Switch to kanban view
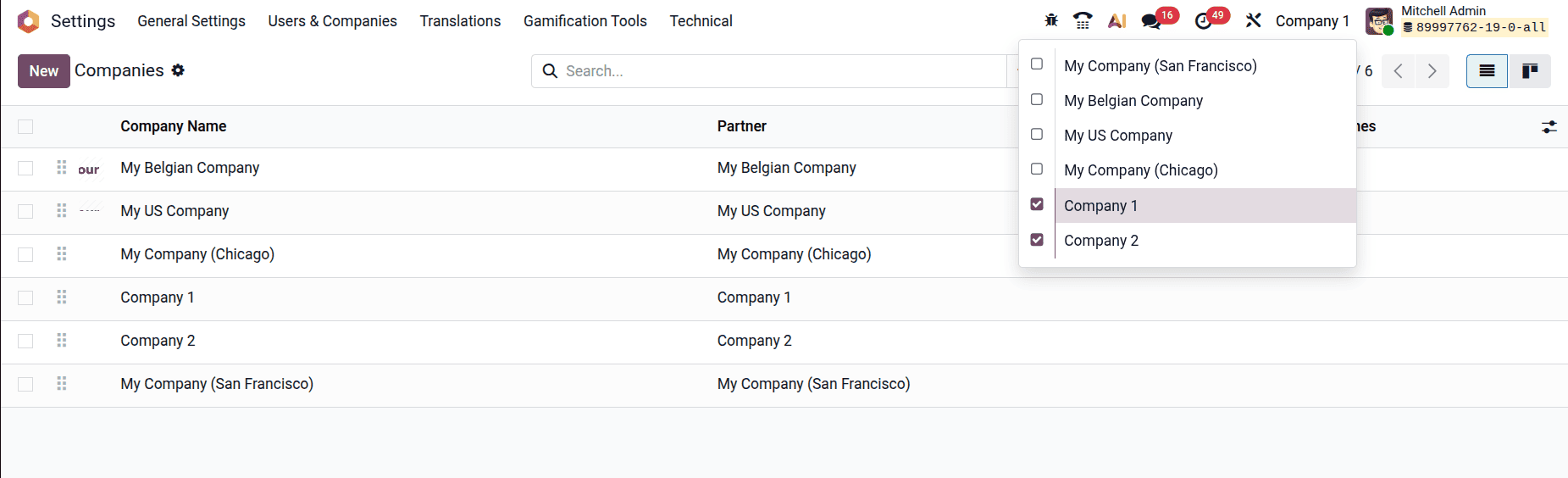This screenshot has height=478, width=1568. tap(1530, 71)
